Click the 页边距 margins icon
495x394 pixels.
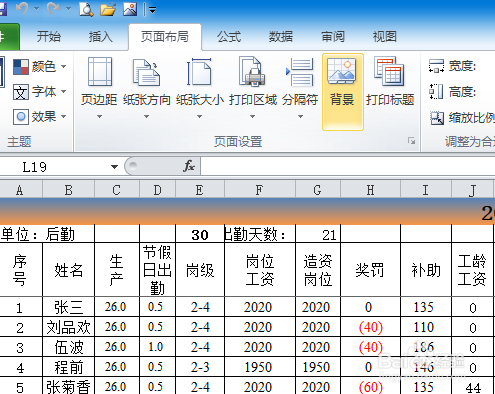pyautogui.click(x=99, y=72)
